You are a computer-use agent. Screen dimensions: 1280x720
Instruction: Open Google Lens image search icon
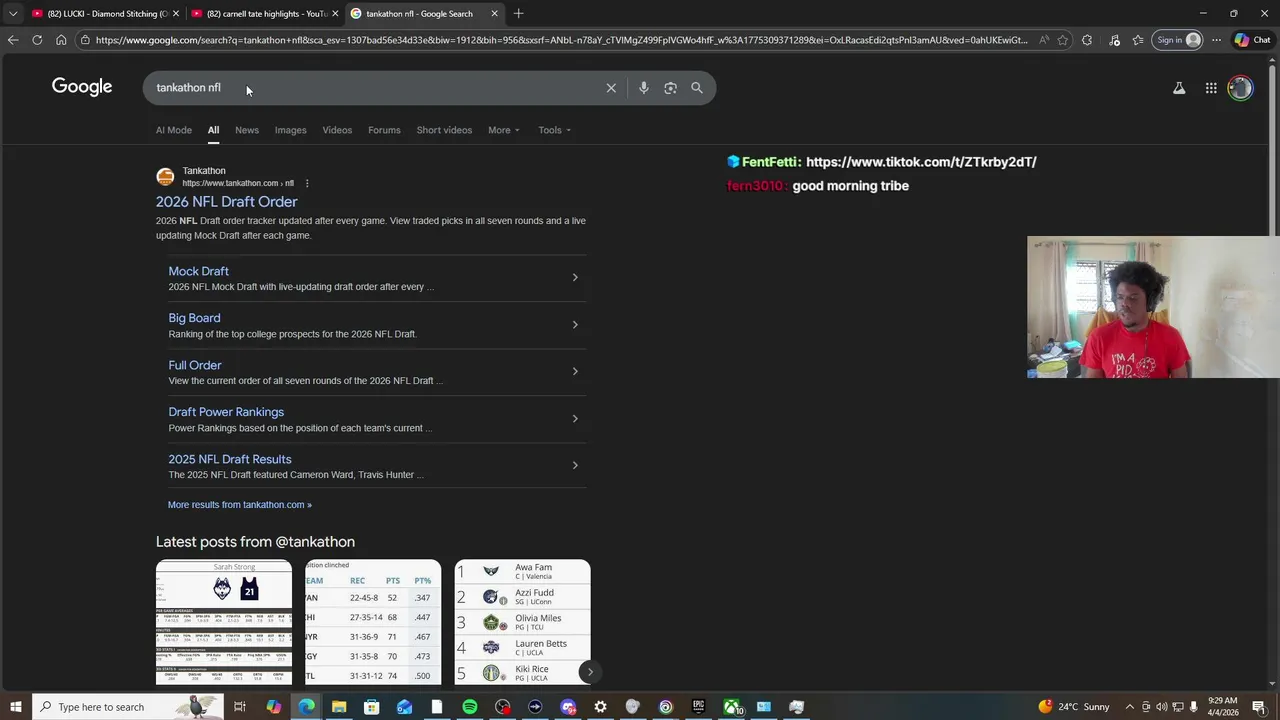tap(670, 88)
